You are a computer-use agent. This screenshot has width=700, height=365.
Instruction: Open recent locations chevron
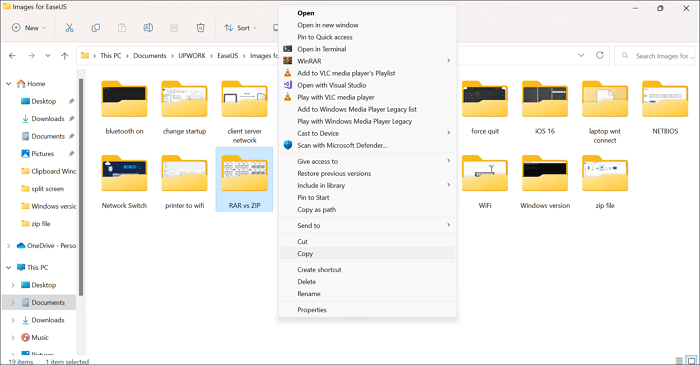[48, 56]
